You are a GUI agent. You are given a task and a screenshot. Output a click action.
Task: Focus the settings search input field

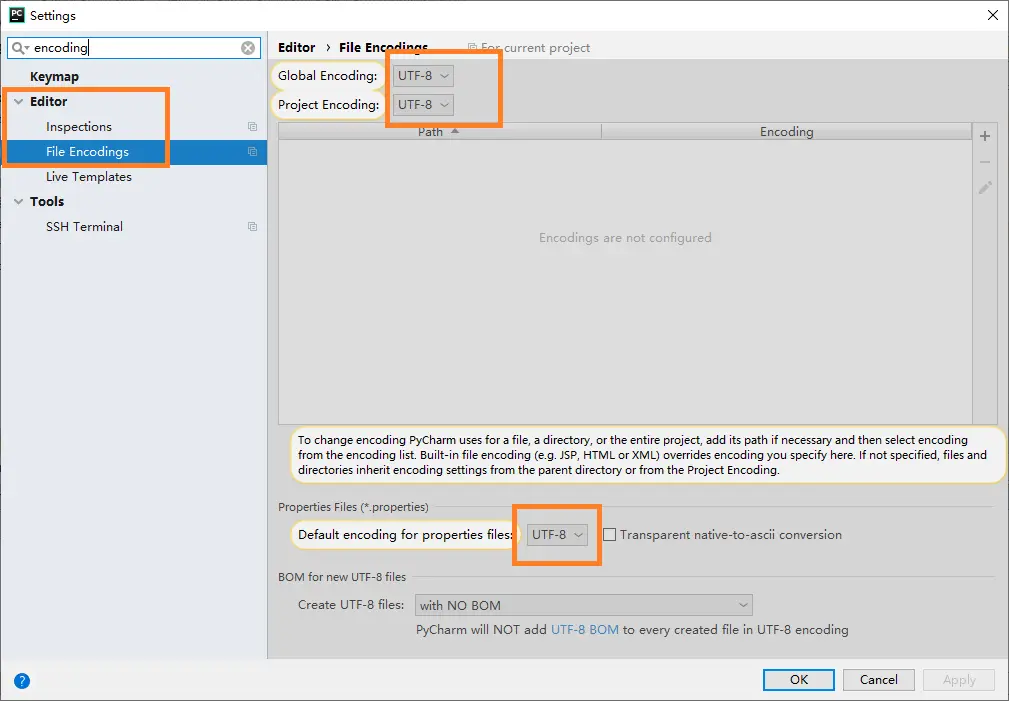(x=135, y=48)
